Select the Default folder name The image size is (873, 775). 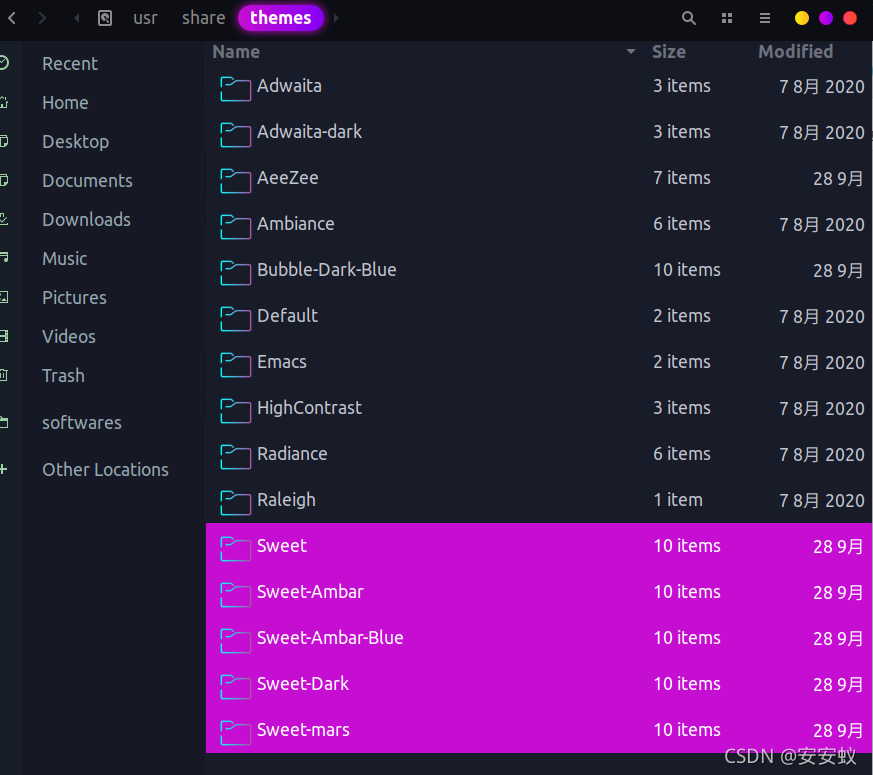[x=287, y=316]
